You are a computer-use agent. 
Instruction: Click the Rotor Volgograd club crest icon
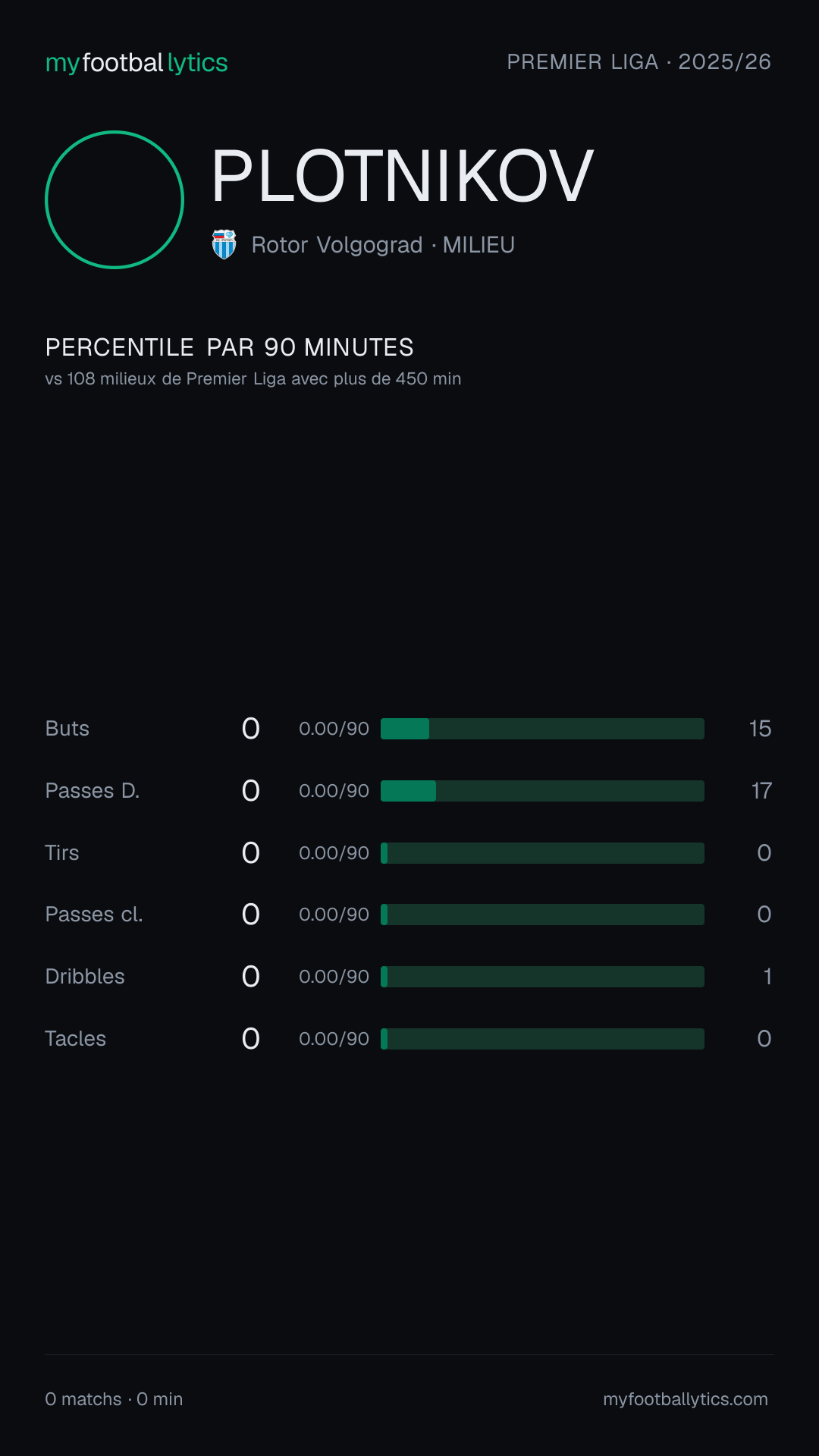[x=224, y=244]
